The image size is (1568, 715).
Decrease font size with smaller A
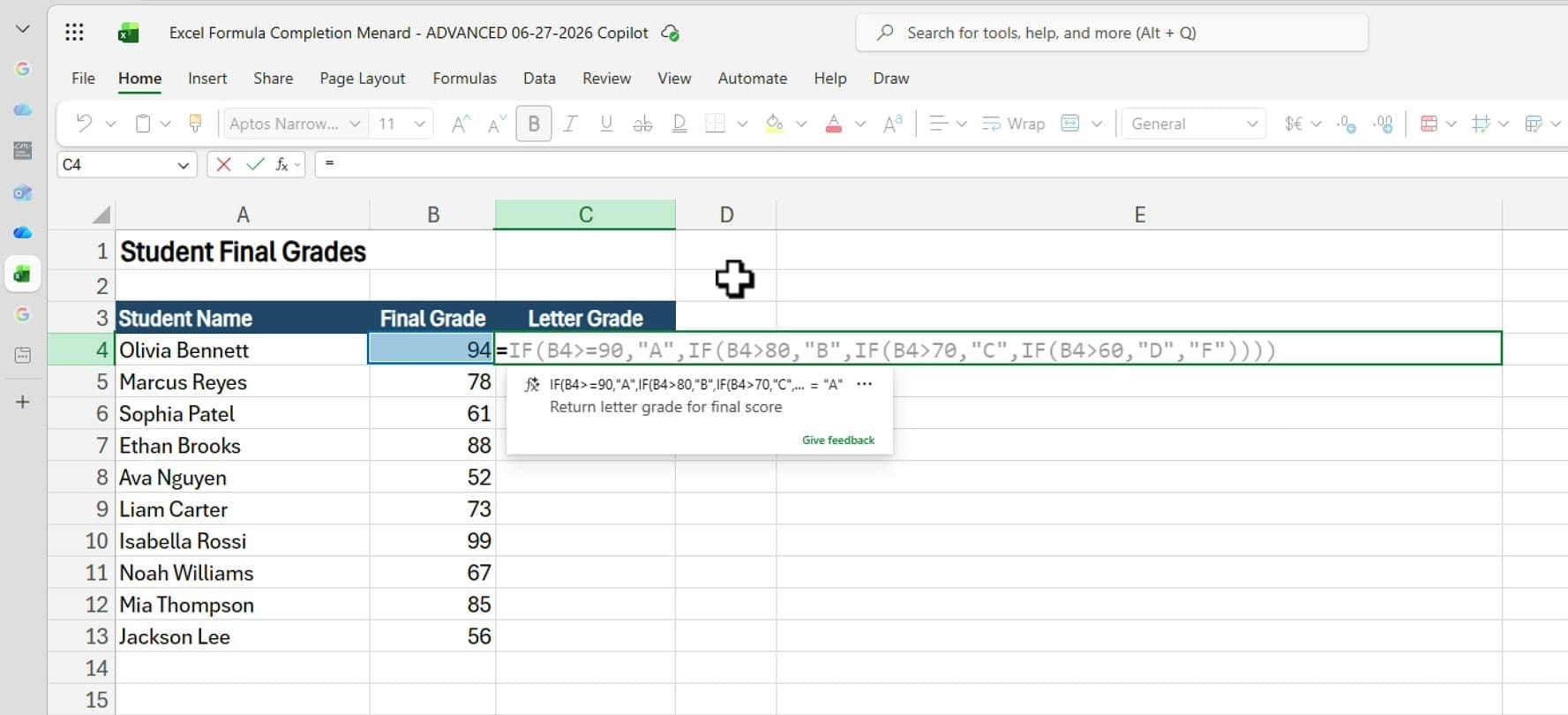click(x=497, y=124)
